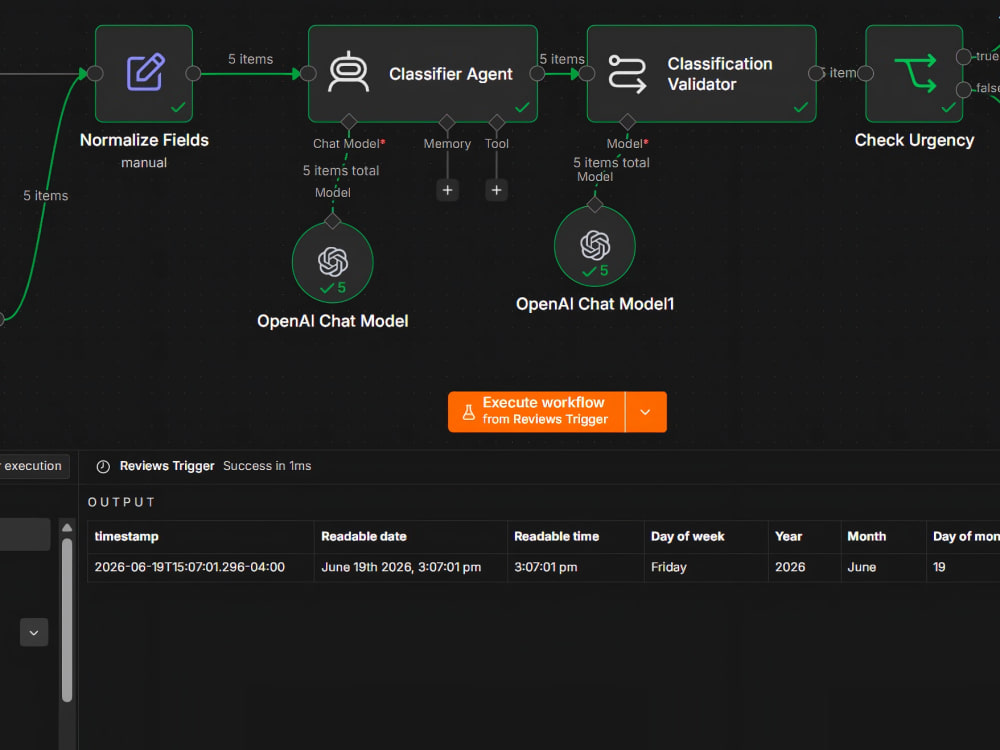Click the OUTPUT panel heading

(121, 503)
